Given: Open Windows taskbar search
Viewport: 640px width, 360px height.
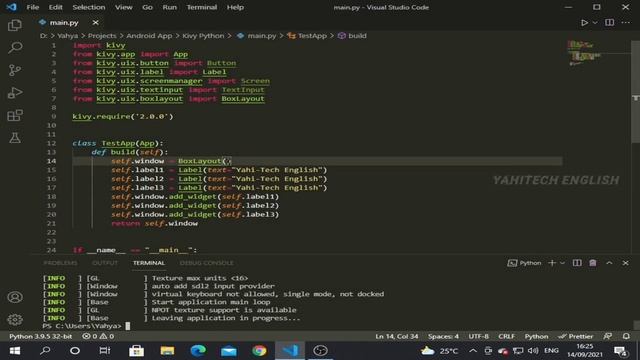Looking at the screenshot, I should (x=45, y=351).
